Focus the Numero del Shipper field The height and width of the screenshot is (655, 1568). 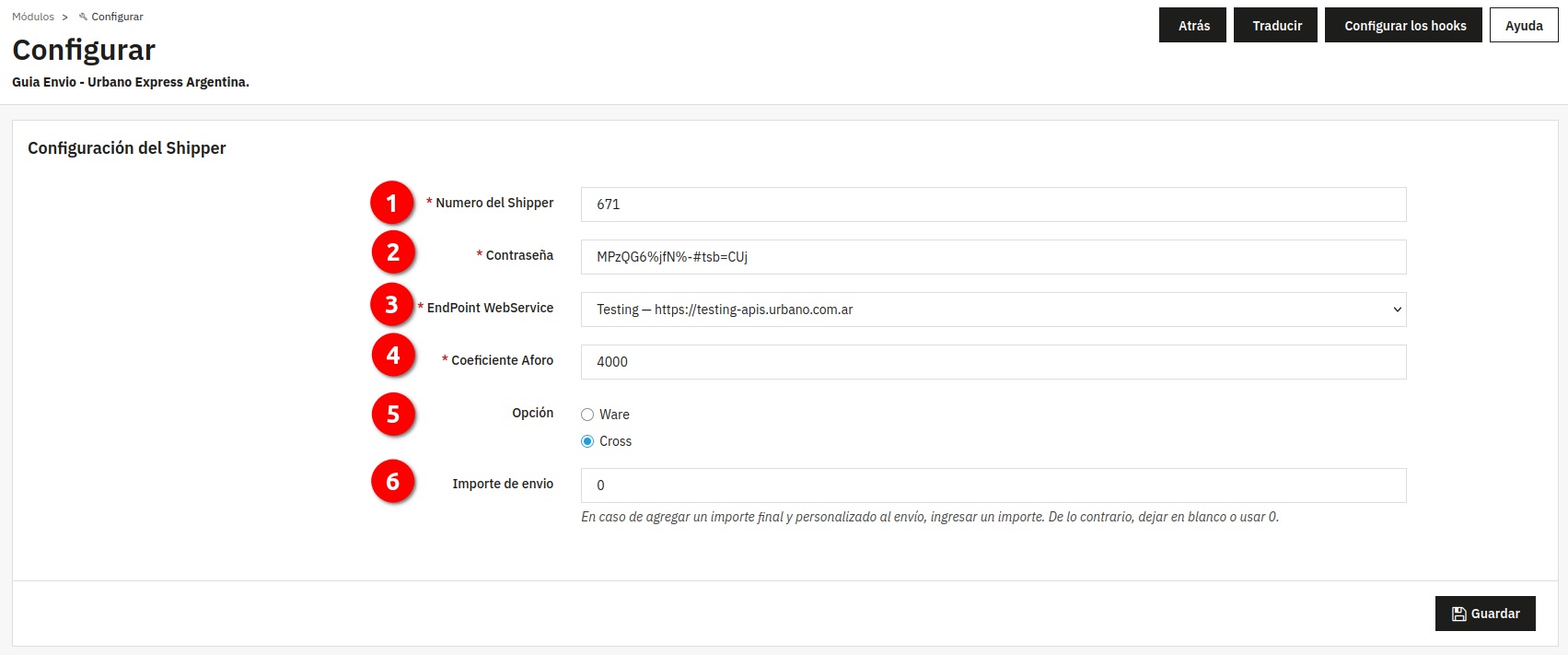point(993,205)
